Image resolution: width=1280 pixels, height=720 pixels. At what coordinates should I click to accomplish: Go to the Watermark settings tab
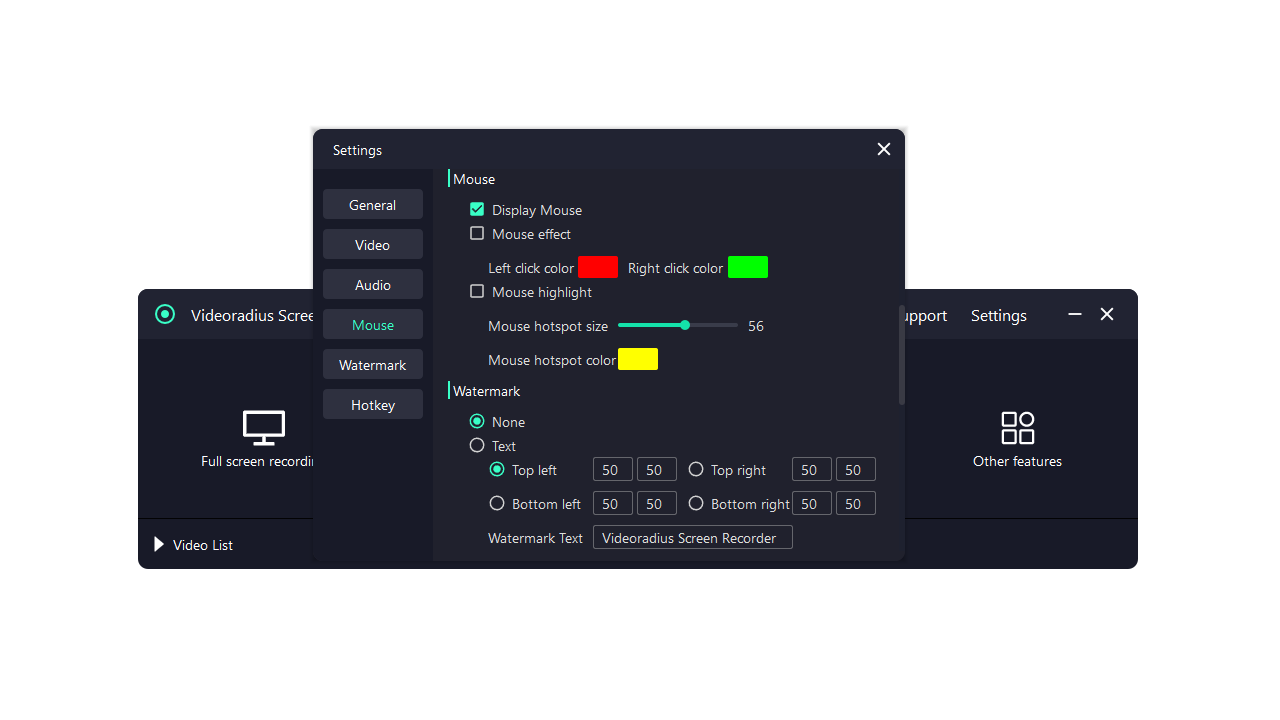373,365
